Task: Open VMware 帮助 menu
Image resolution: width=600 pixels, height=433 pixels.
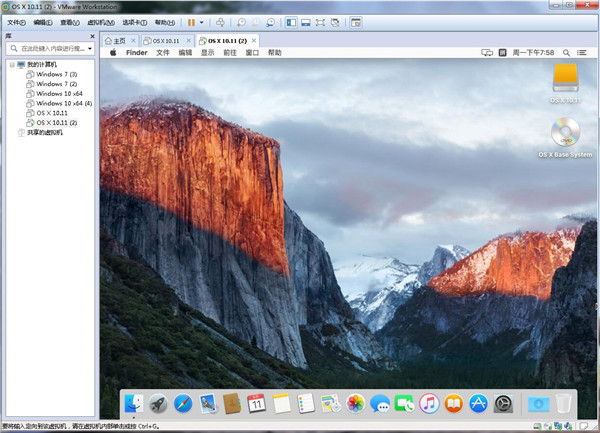Action: [x=165, y=23]
